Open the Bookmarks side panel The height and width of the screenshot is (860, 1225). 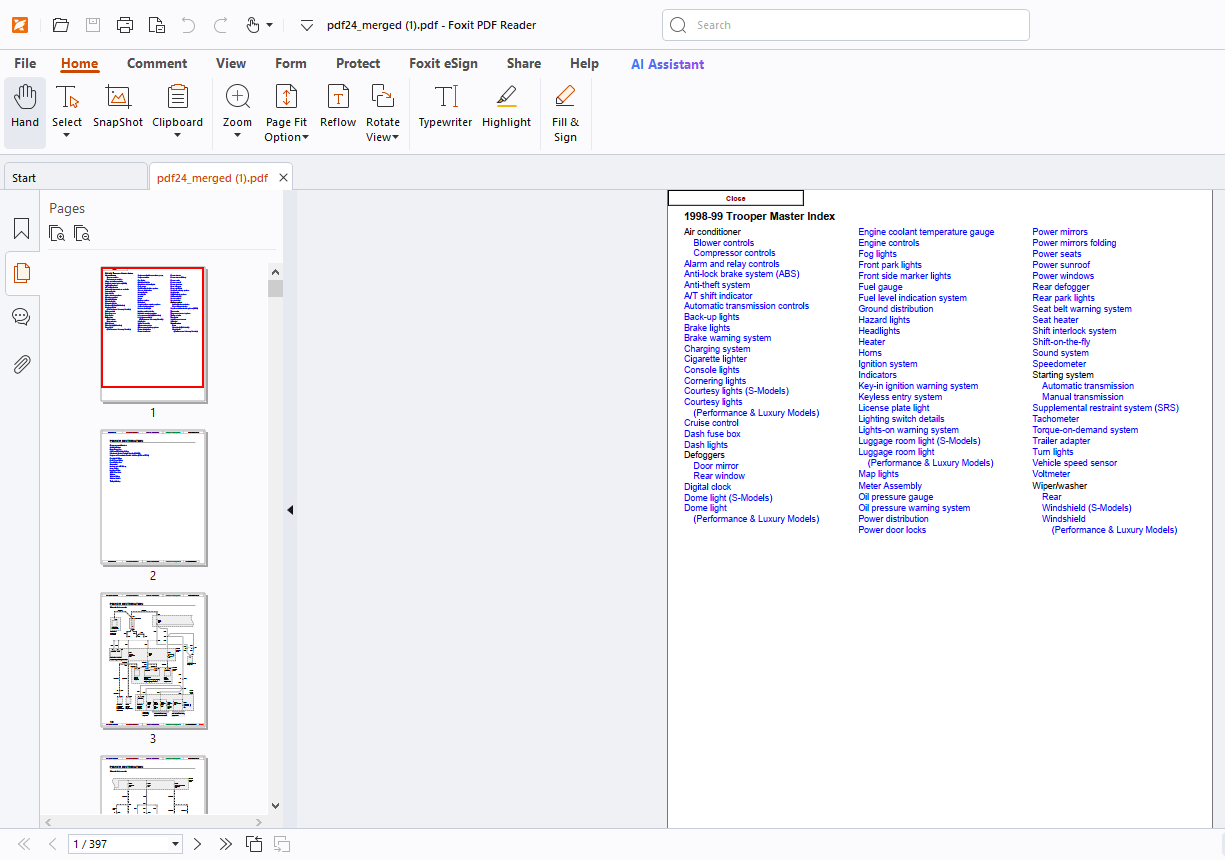(21, 229)
